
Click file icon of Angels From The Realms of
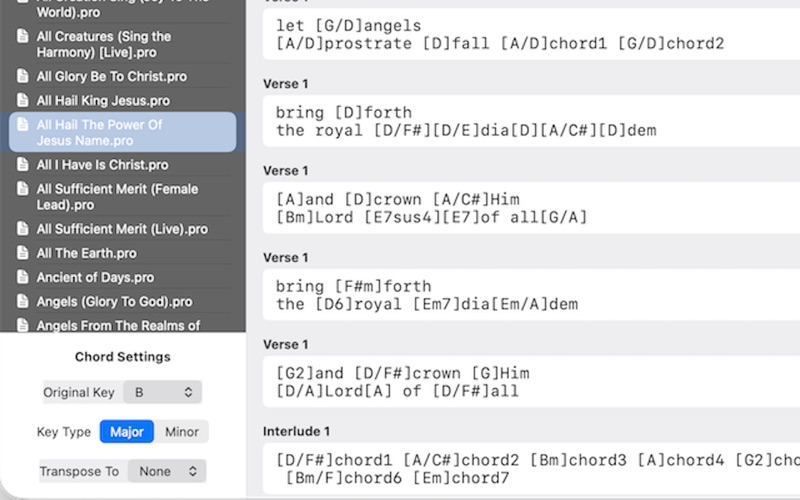(22, 324)
